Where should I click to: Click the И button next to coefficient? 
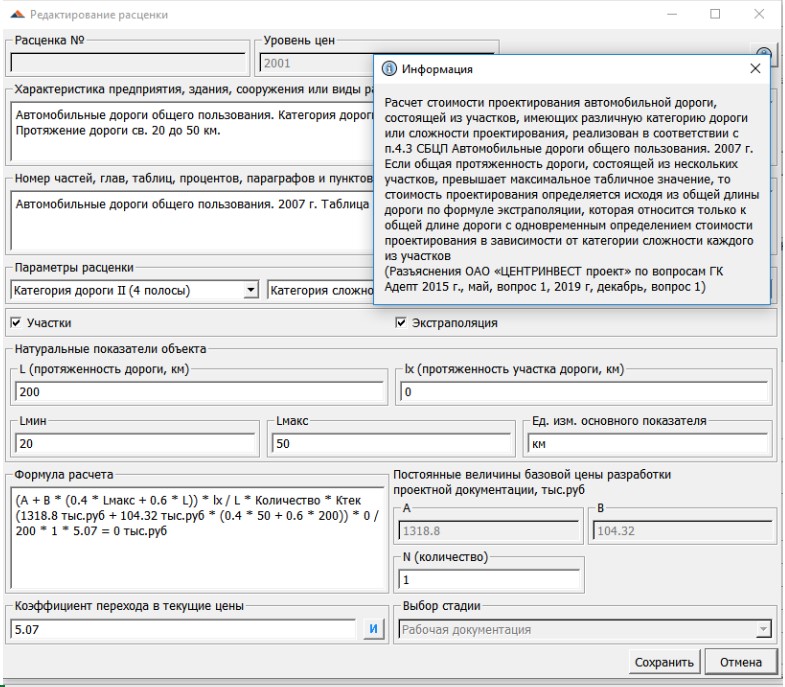click(x=373, y=629)
